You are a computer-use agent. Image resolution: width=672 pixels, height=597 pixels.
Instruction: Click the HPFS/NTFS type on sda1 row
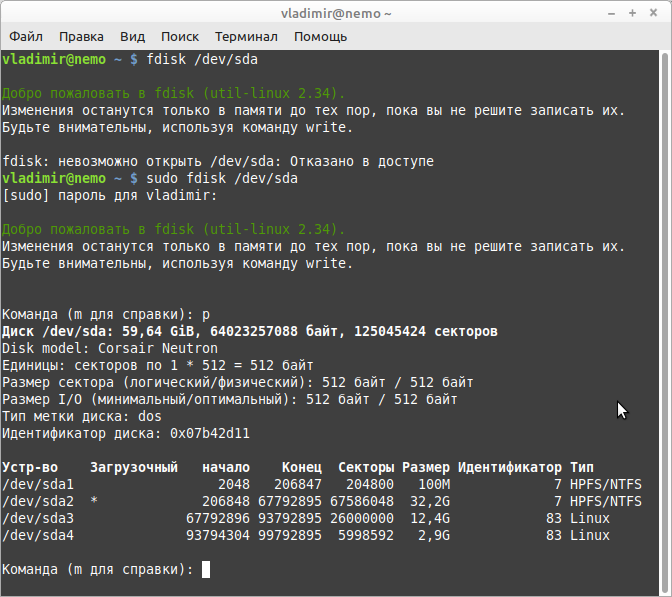pos(606,484)
